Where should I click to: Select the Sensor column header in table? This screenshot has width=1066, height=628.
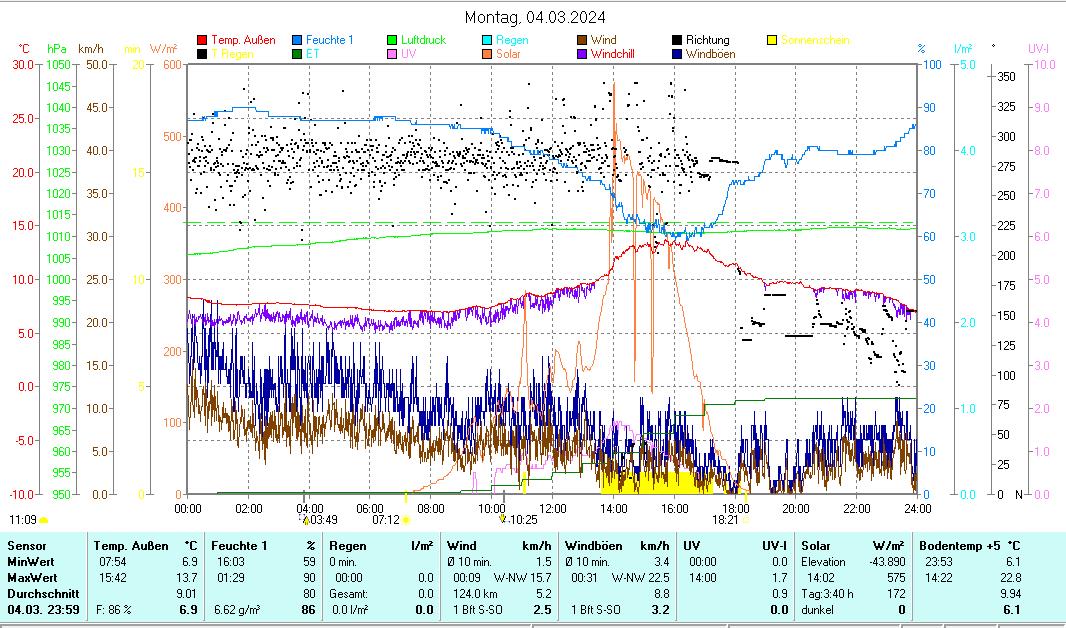(26, 547)
